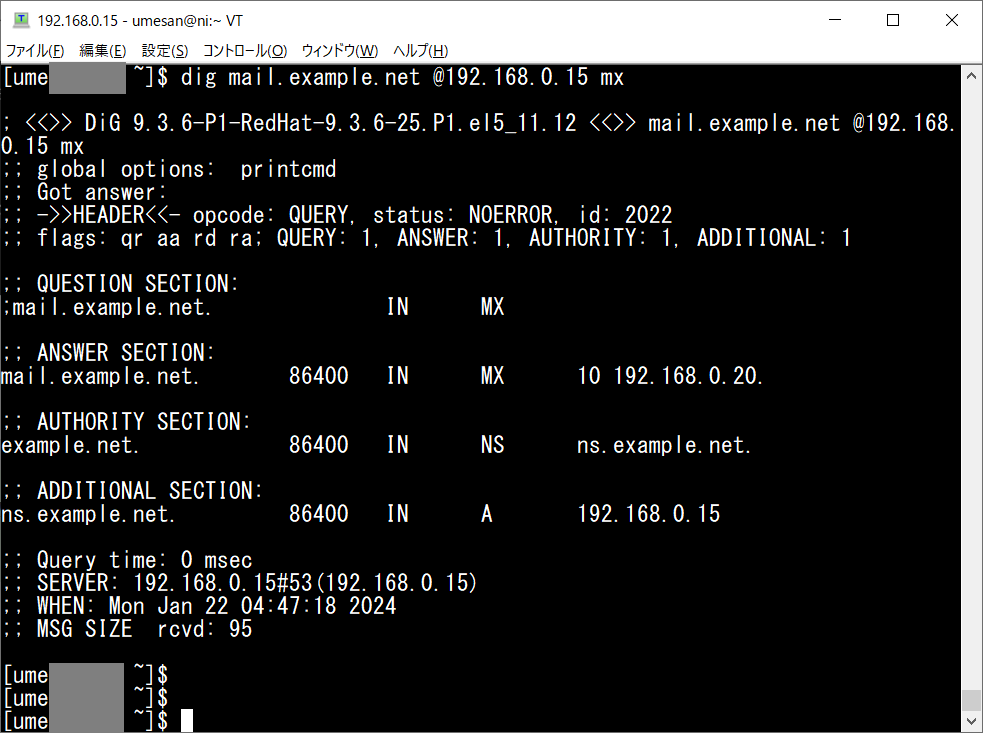Screen dimensions: 983x733
Task: Click NS record type in the authority section
Action: [x=492, y=445]
